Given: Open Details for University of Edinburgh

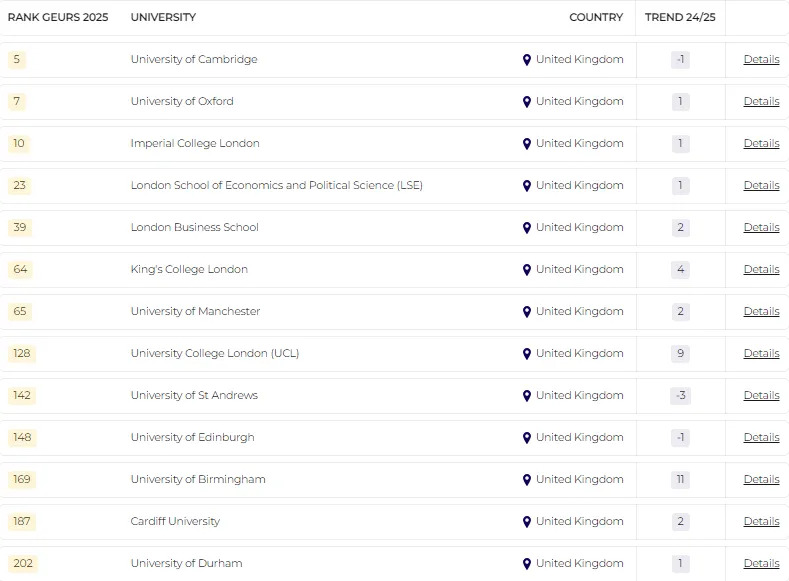Looking at the screenshot, I should [x=761, y=437].
